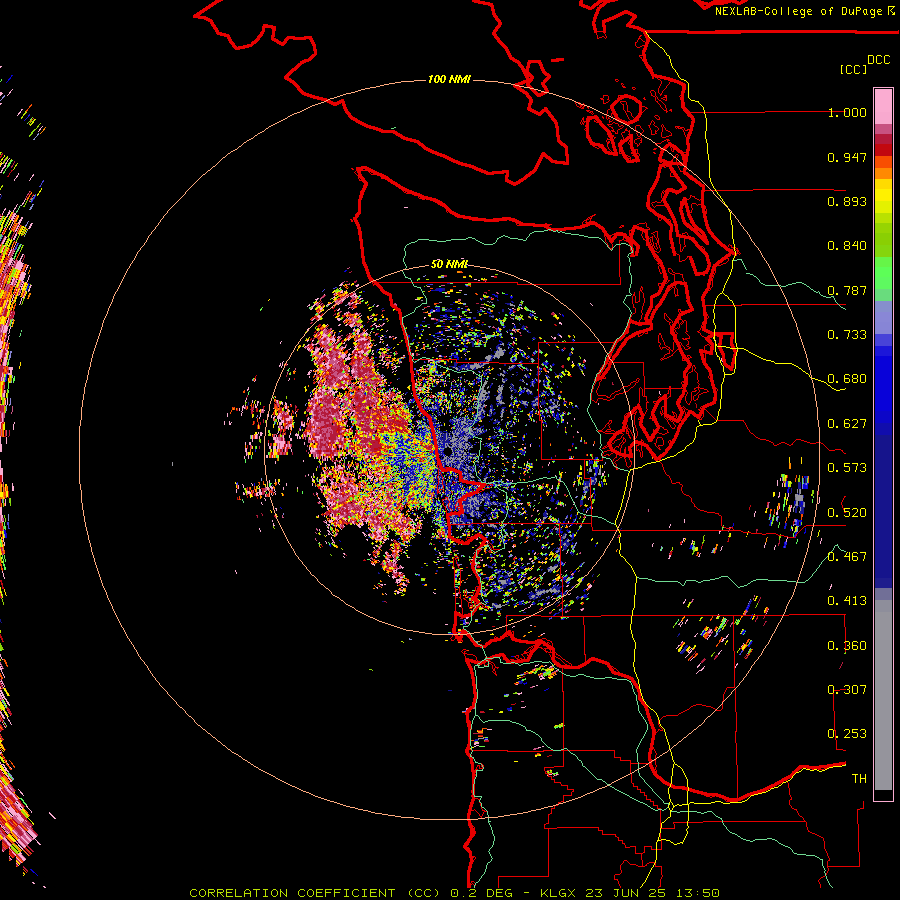Click the 0.2 DEG elevation text
Viewport: 900px width, 900px height.
tap(481, 893)
